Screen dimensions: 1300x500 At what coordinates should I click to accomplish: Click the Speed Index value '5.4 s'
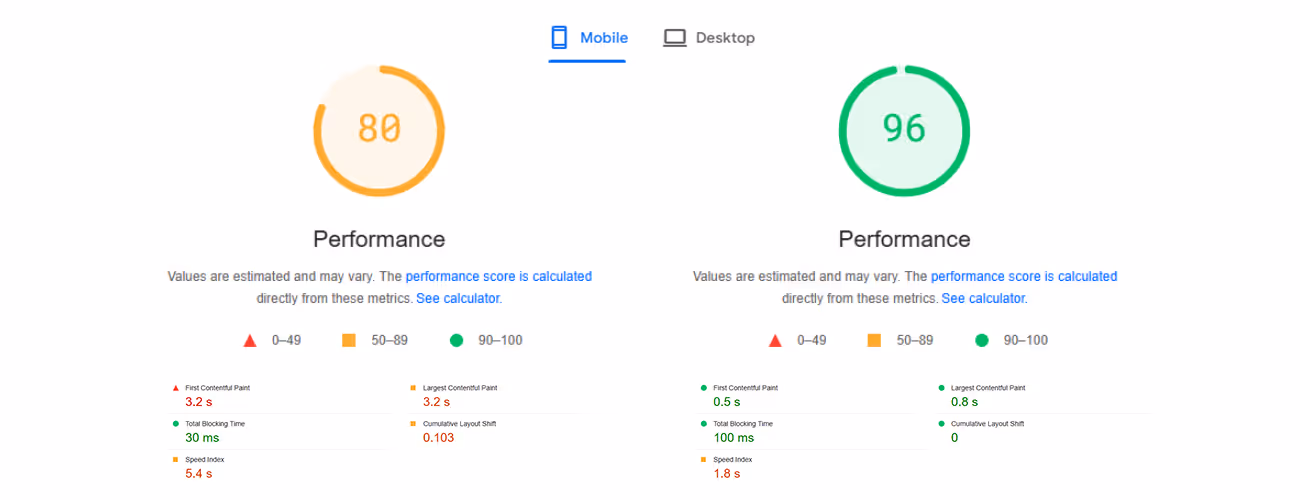pos(199,474)
